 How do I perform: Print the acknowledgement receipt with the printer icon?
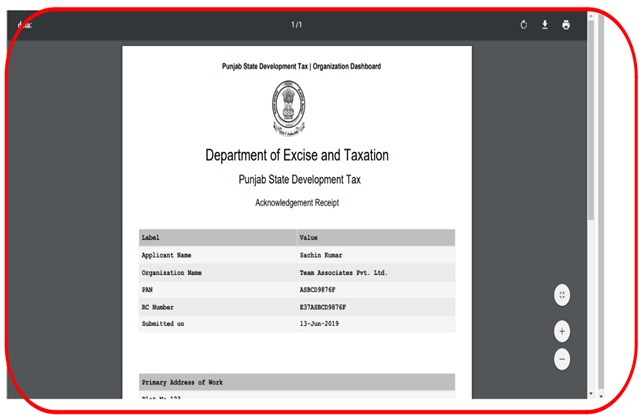(566, 25)
